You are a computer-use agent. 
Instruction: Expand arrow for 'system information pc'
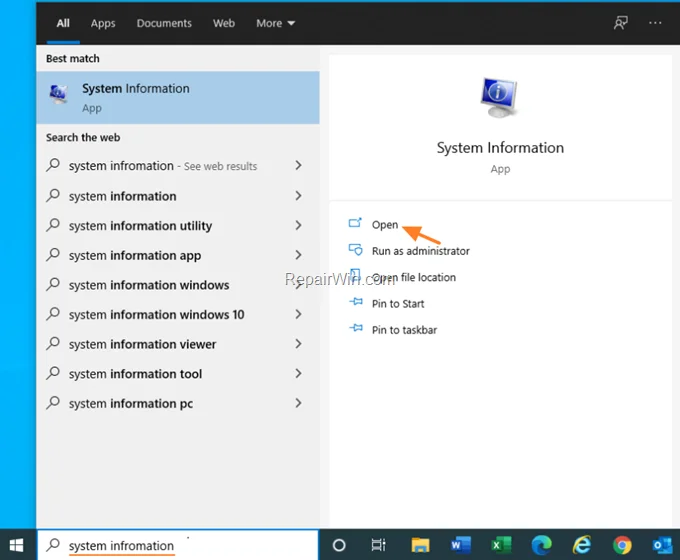pyautogui.click(x=298, y=403)
